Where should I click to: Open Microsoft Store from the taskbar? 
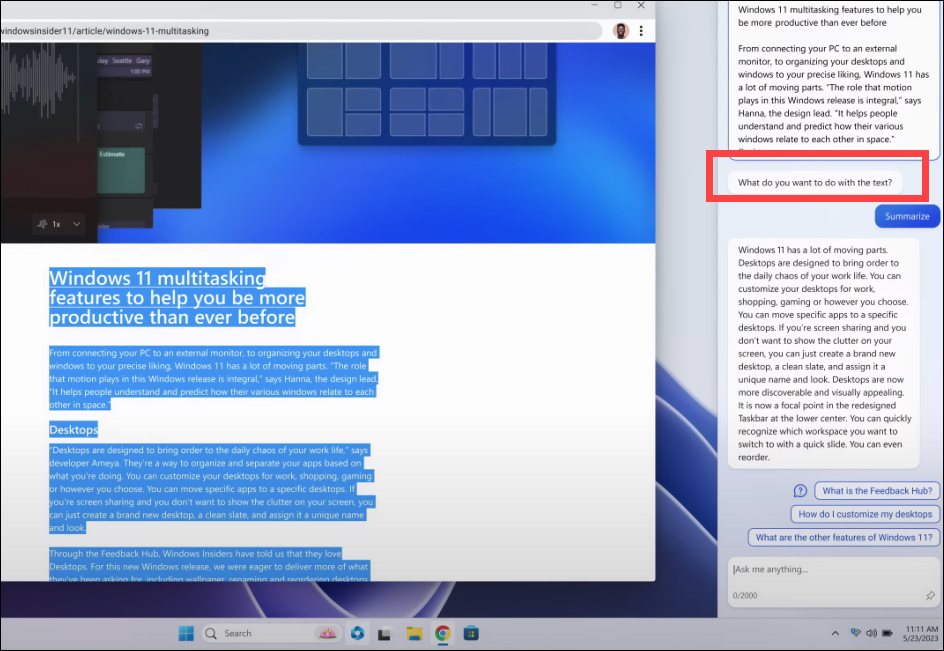471,634
